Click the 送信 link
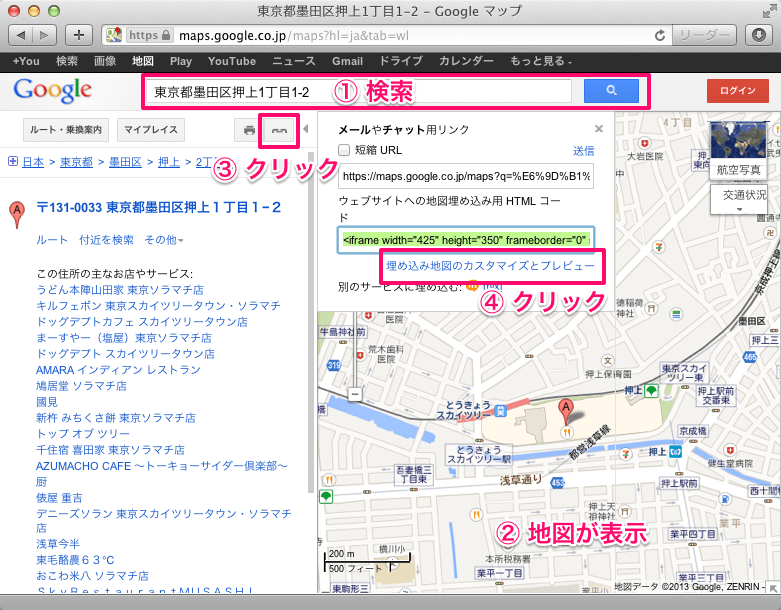Screen dimensions: 781x610 [583, 151]
